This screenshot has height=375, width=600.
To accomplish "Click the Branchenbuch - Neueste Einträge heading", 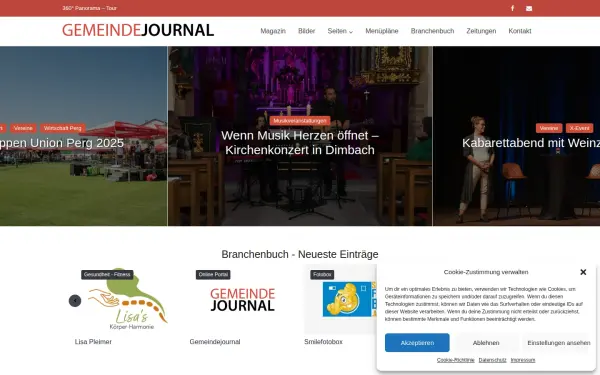I will pos(300,254).
